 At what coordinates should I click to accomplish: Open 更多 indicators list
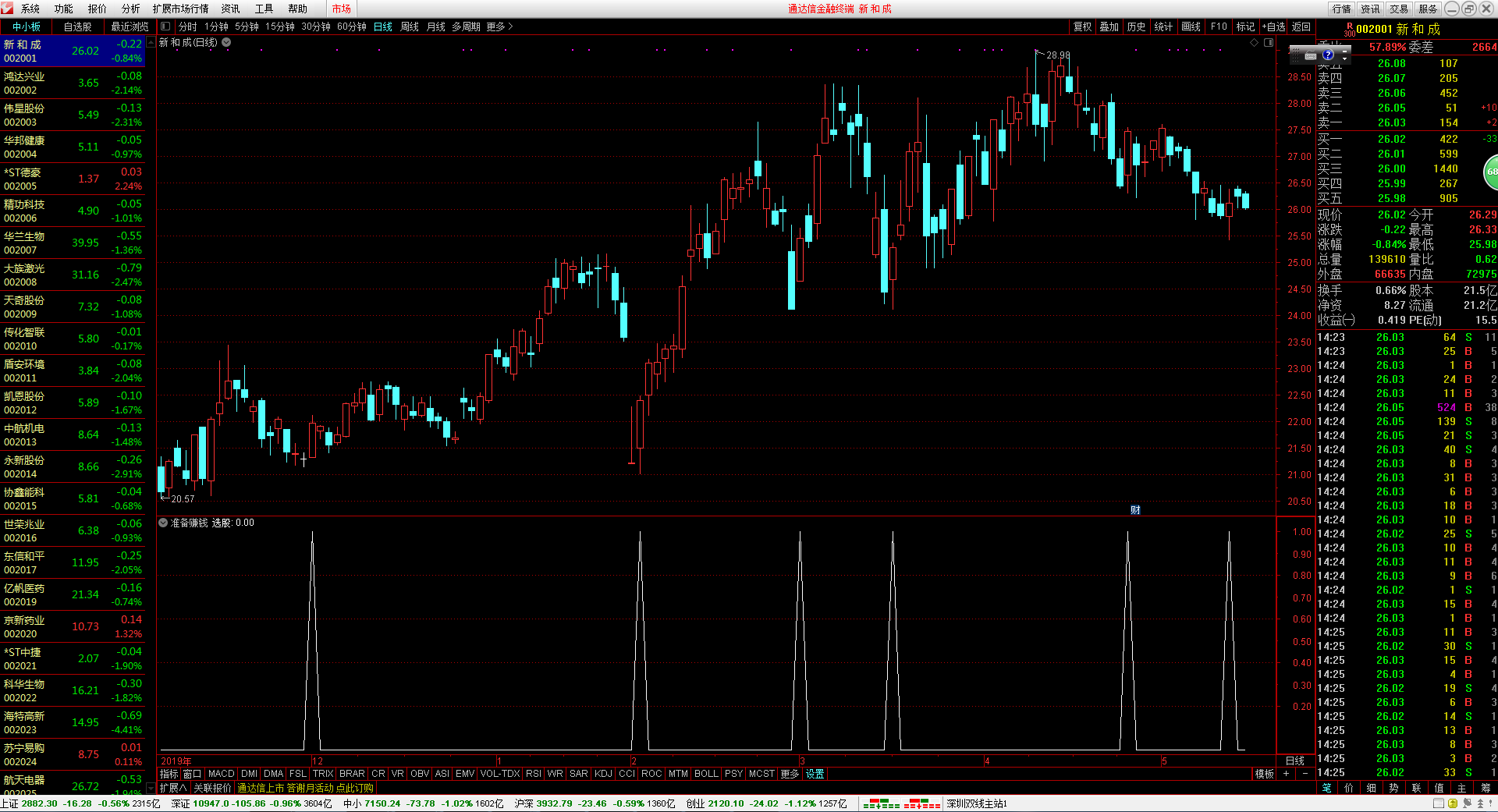tap(790, 774)
